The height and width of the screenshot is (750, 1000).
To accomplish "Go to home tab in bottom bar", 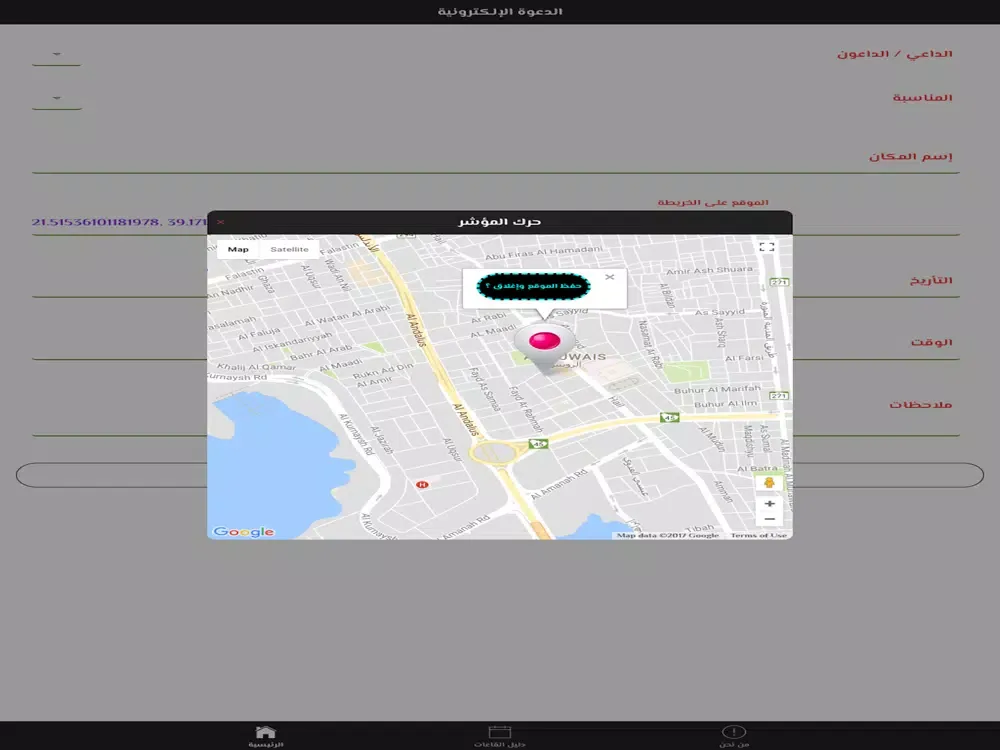I will 266,736.
